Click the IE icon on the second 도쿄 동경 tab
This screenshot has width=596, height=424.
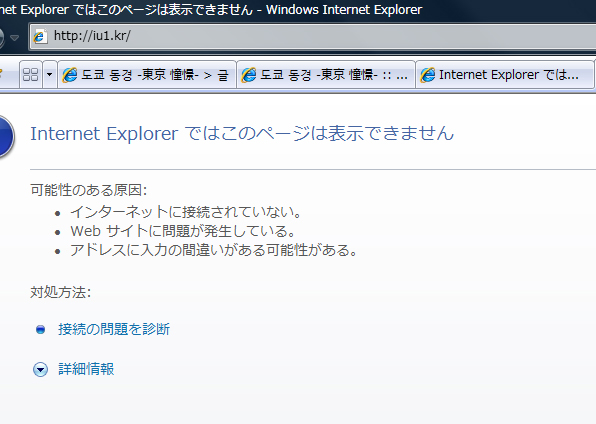pos(249,75)
